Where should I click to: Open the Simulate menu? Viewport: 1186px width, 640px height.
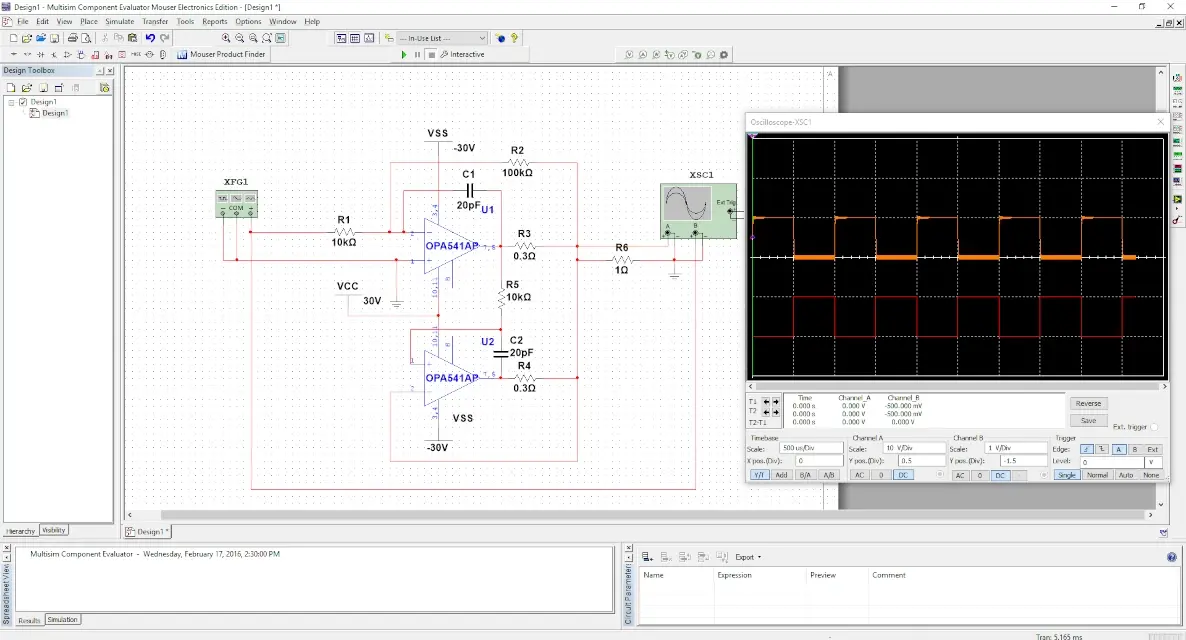(119, 21)
